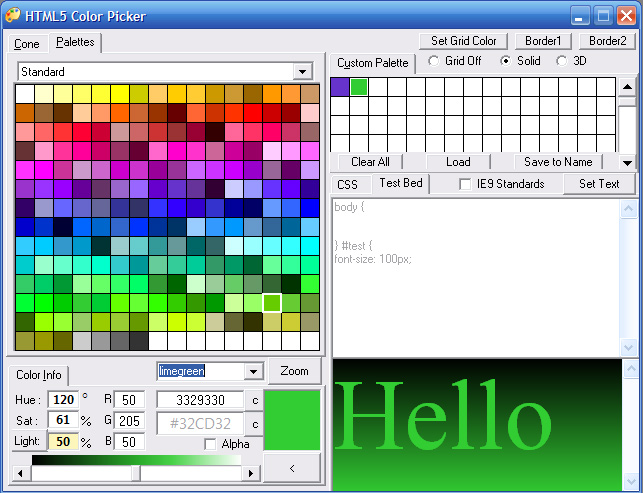Select the white swatch in the top row
The width and height of the screenshot is (643, 493).
point(25,94)
